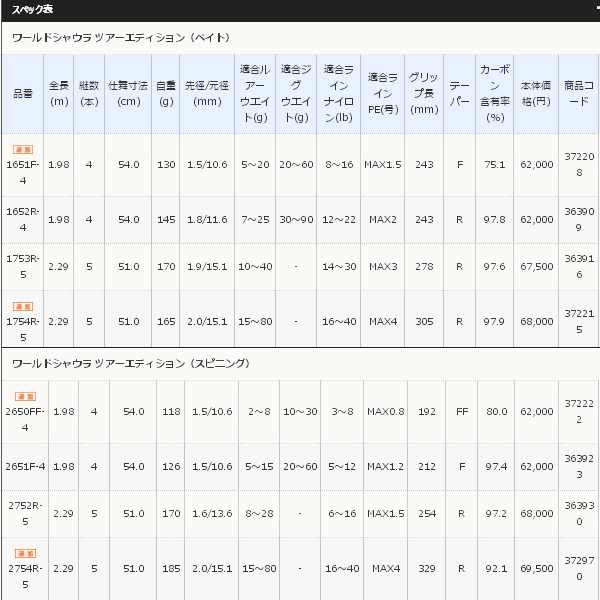The height and width of the screenshot is (600, 600).
Task: Click model number 2752R-5
Action: coord(25,513)
